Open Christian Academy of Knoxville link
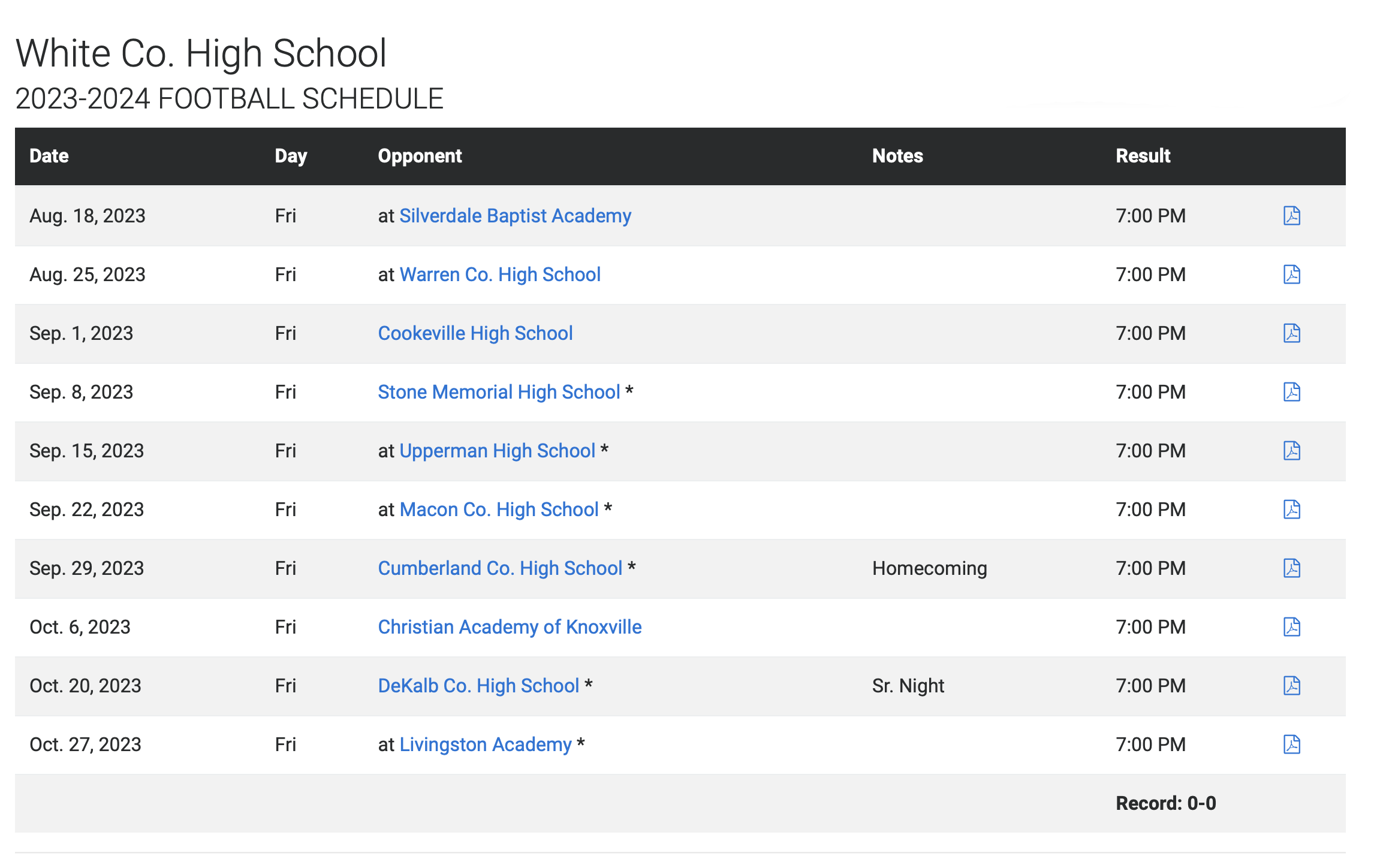The height and width of the screenshot is (868, 1374). click(x=510, y=627)
